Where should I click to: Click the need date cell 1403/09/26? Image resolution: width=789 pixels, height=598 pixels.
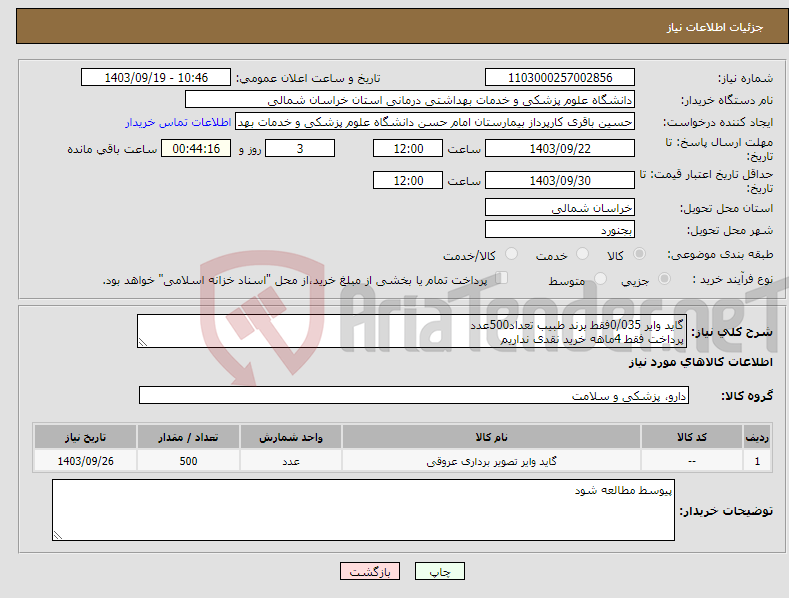coord(86,461)
